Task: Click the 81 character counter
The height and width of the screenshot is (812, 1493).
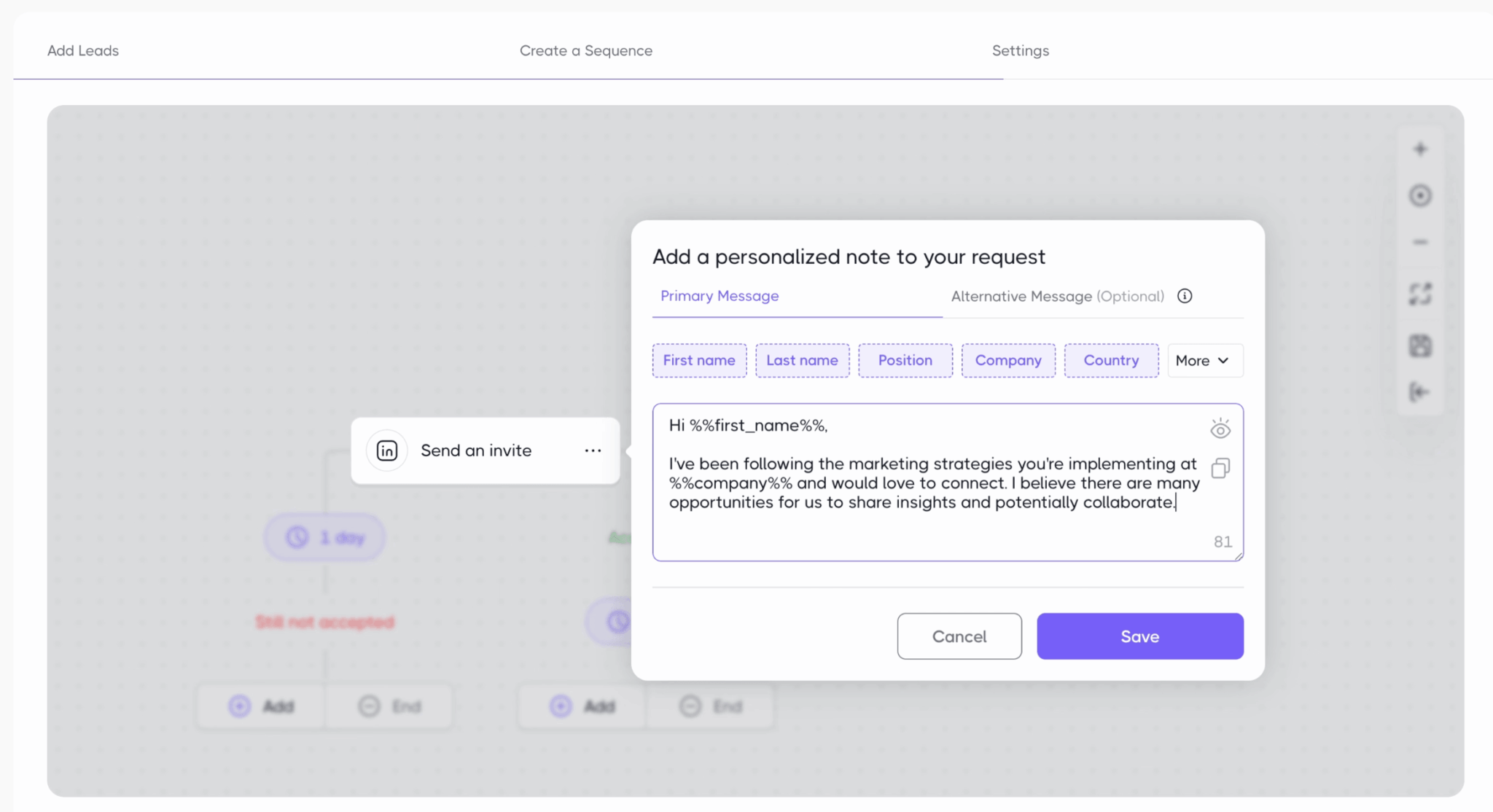Action: coord(1223,542)
